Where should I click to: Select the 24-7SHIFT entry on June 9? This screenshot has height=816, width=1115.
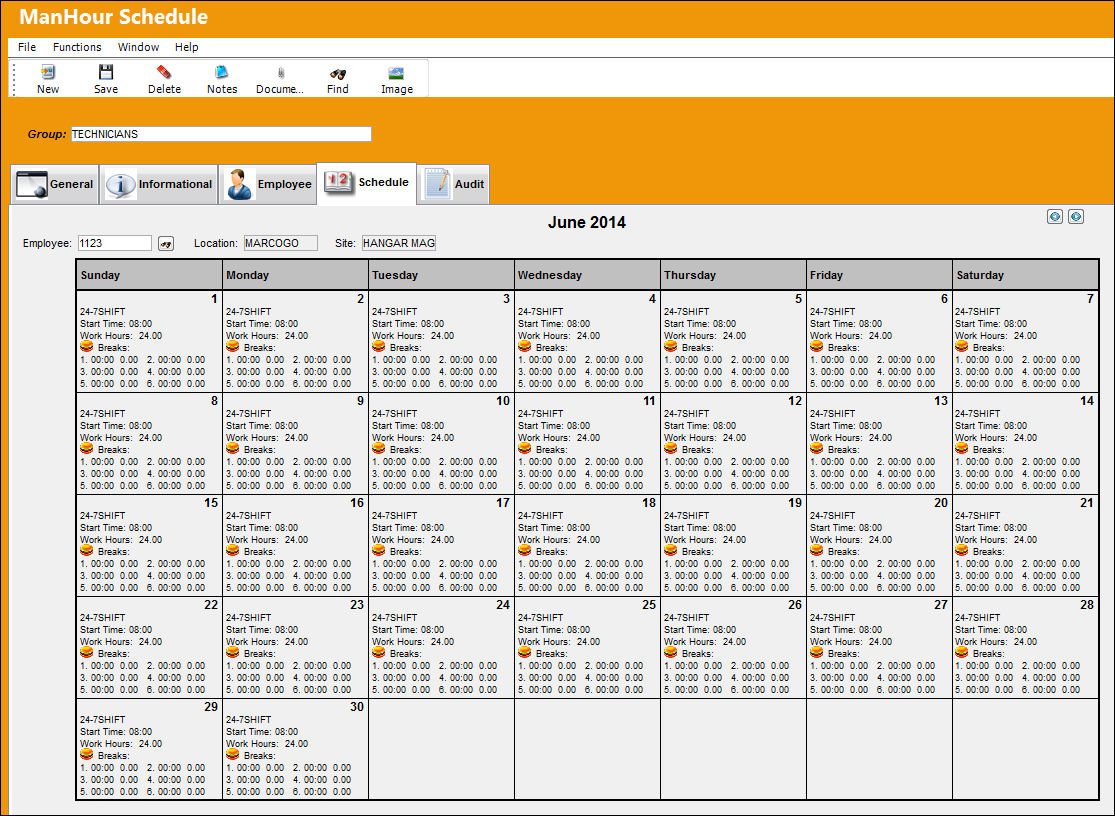248,414
